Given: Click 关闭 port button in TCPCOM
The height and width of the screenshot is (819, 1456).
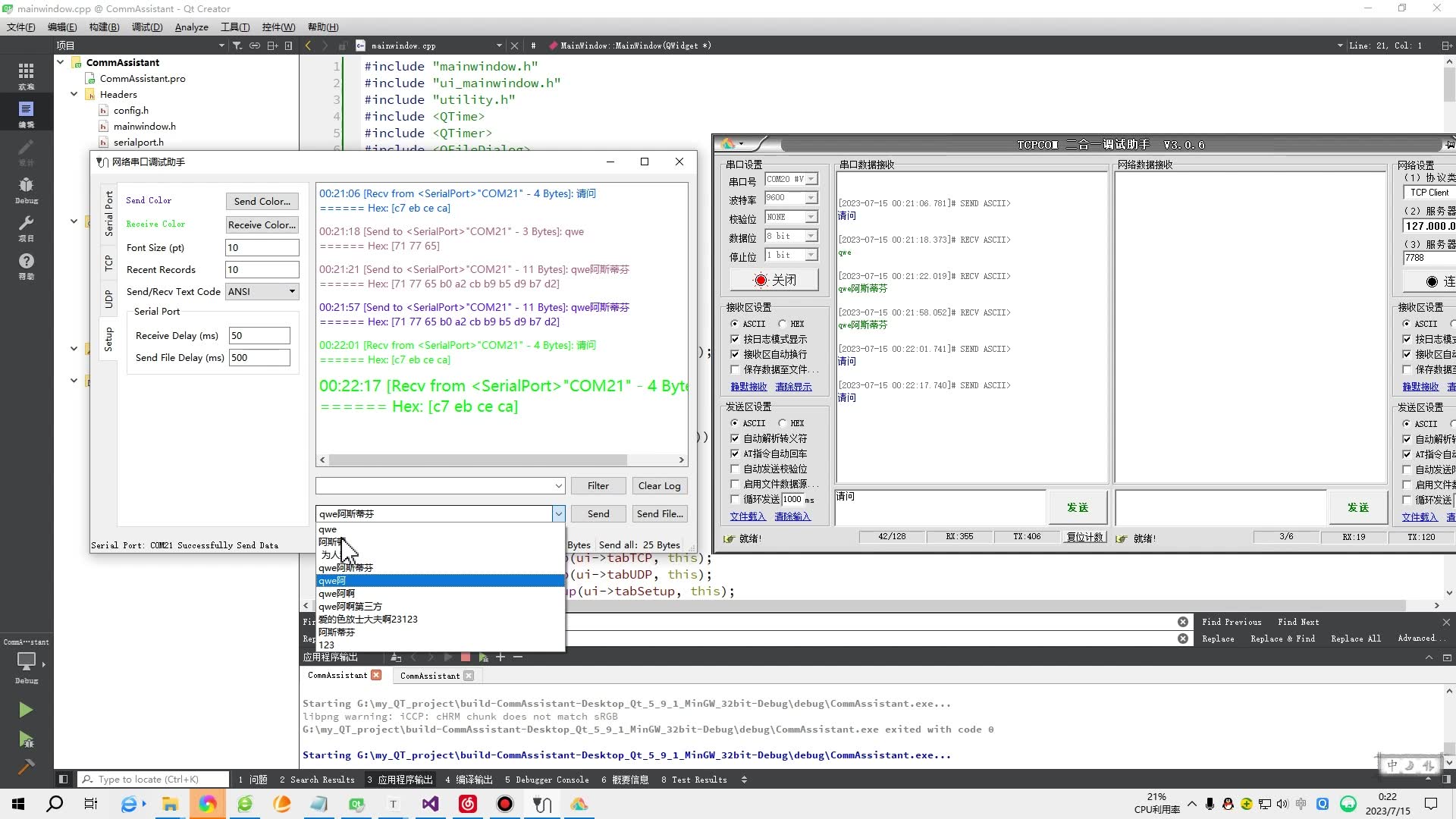Looking at the screenshot, I should pyautogui.click(x=774, y=280).
